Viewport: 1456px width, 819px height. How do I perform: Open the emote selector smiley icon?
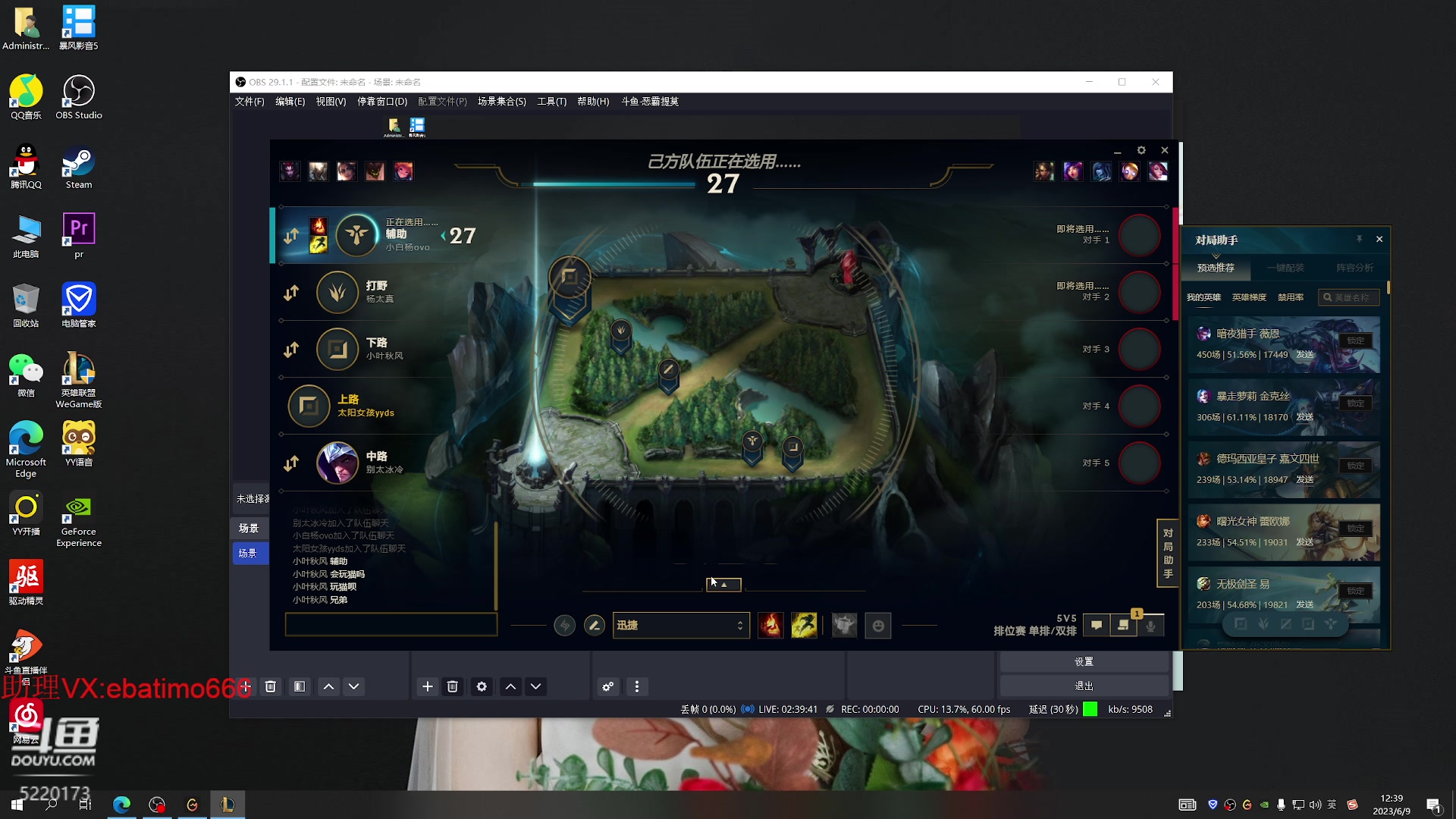[878, 626]
